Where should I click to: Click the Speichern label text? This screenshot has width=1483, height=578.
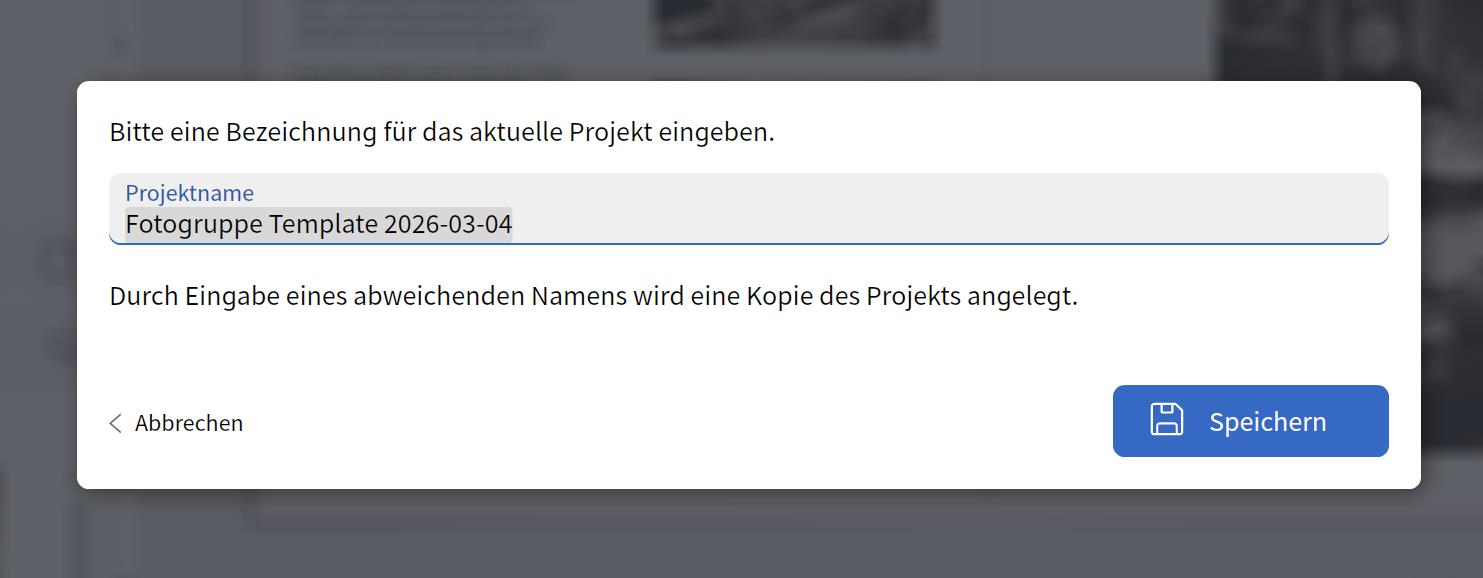coord(1267,421)
